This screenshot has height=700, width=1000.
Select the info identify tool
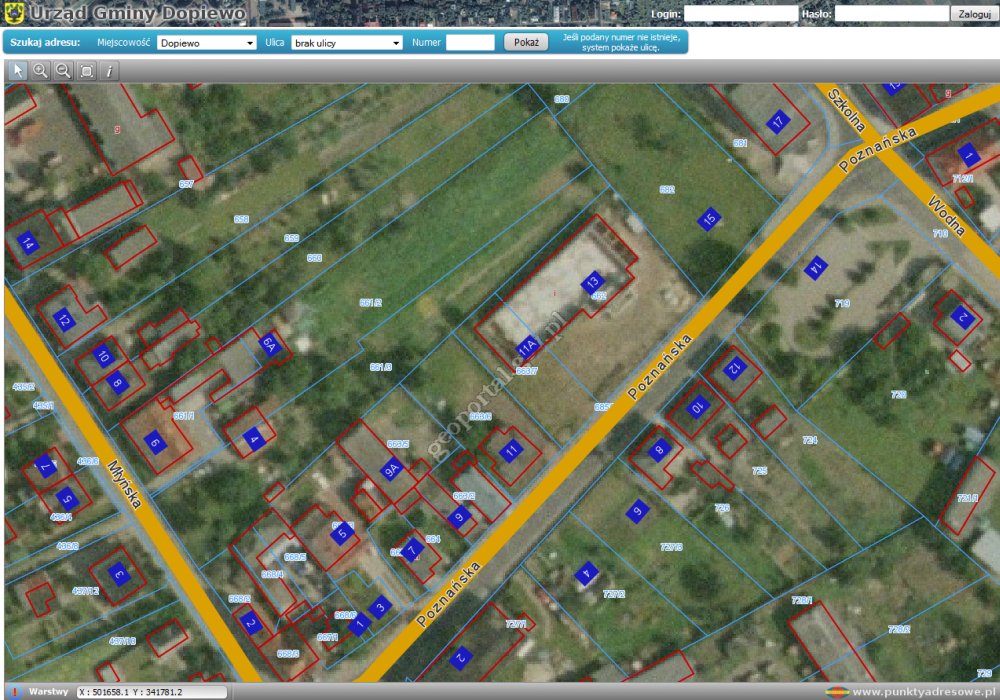coord(109,70)
